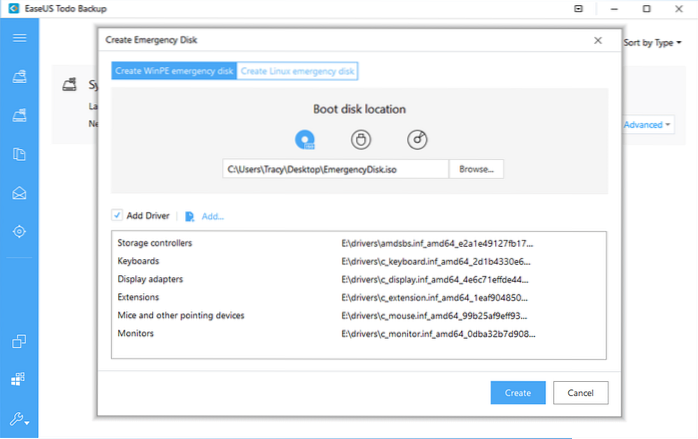Open the Tools wrench menu in the sidebar
Screen dimensions: 698x439
(x=19, y=419)
